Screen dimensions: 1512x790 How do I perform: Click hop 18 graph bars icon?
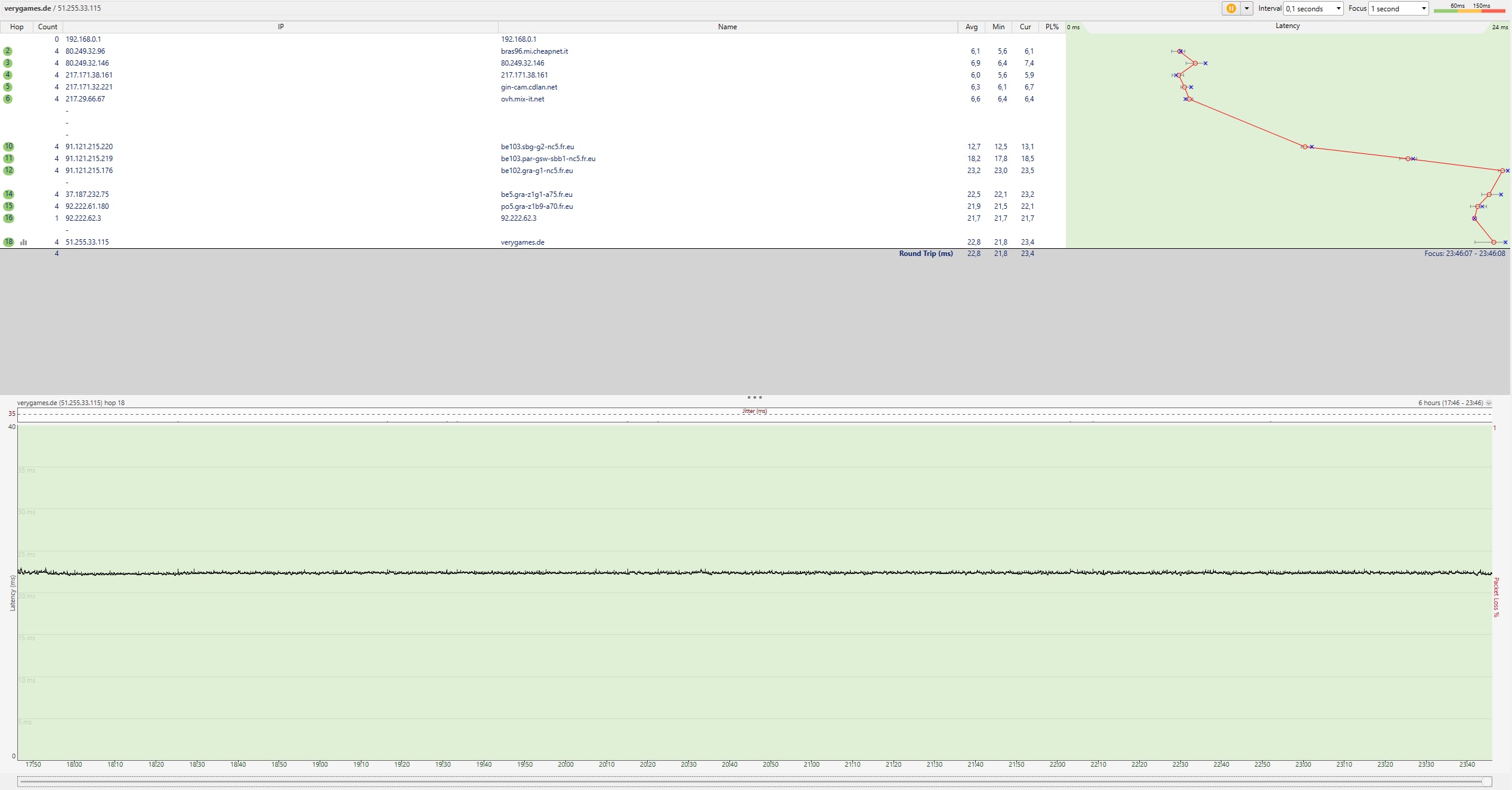(24, 242)
